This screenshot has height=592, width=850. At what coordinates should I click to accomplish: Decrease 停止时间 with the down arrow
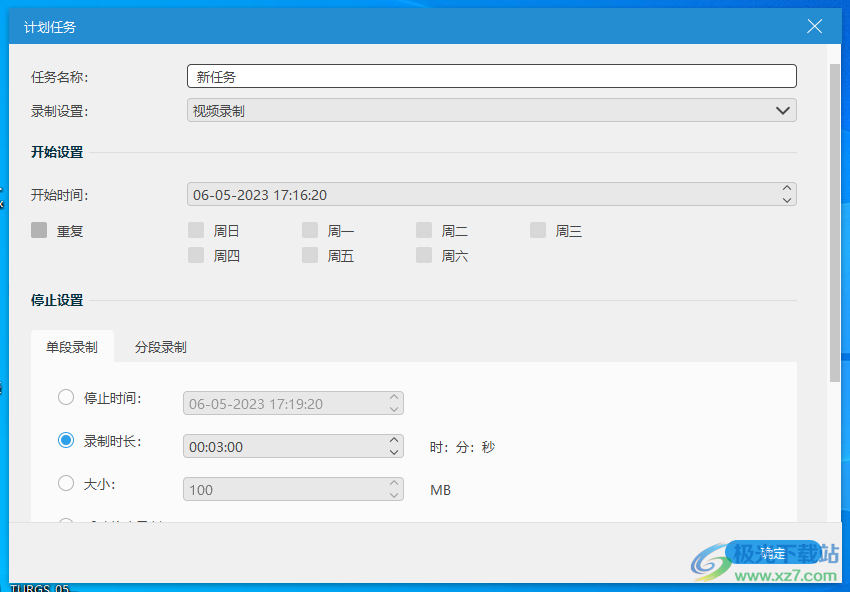coord(394,409)
